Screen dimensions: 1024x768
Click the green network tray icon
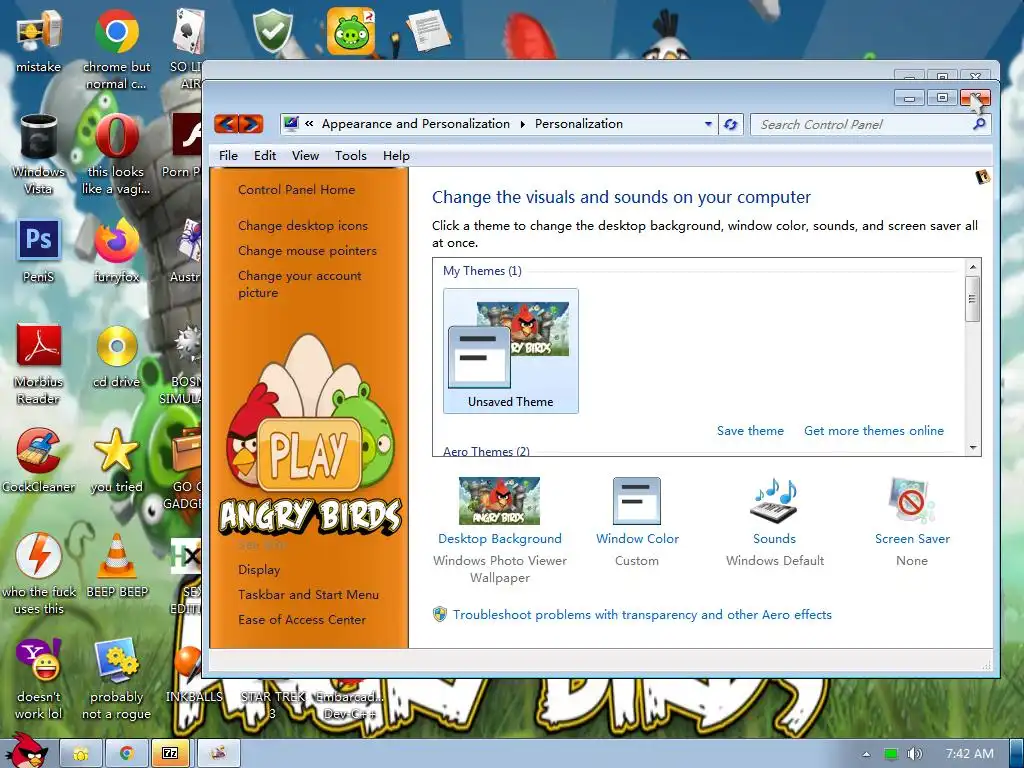(891, 754)
